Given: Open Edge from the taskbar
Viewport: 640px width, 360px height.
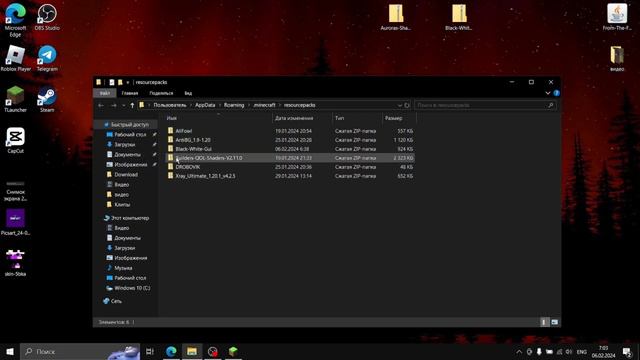Looking at the screenshot, I should click(x=171, y=351).
